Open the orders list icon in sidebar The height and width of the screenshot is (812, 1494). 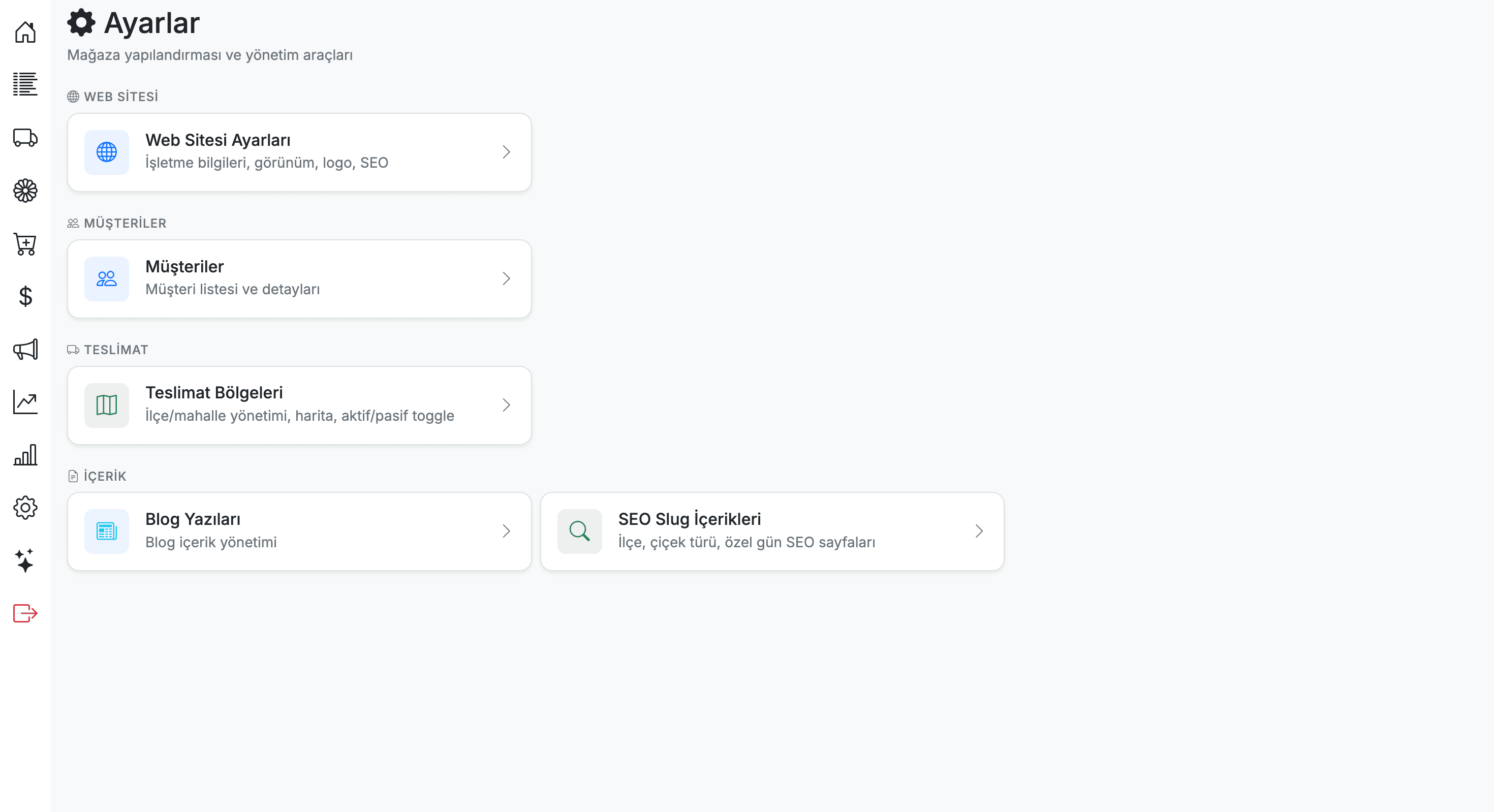coord(25,85)
